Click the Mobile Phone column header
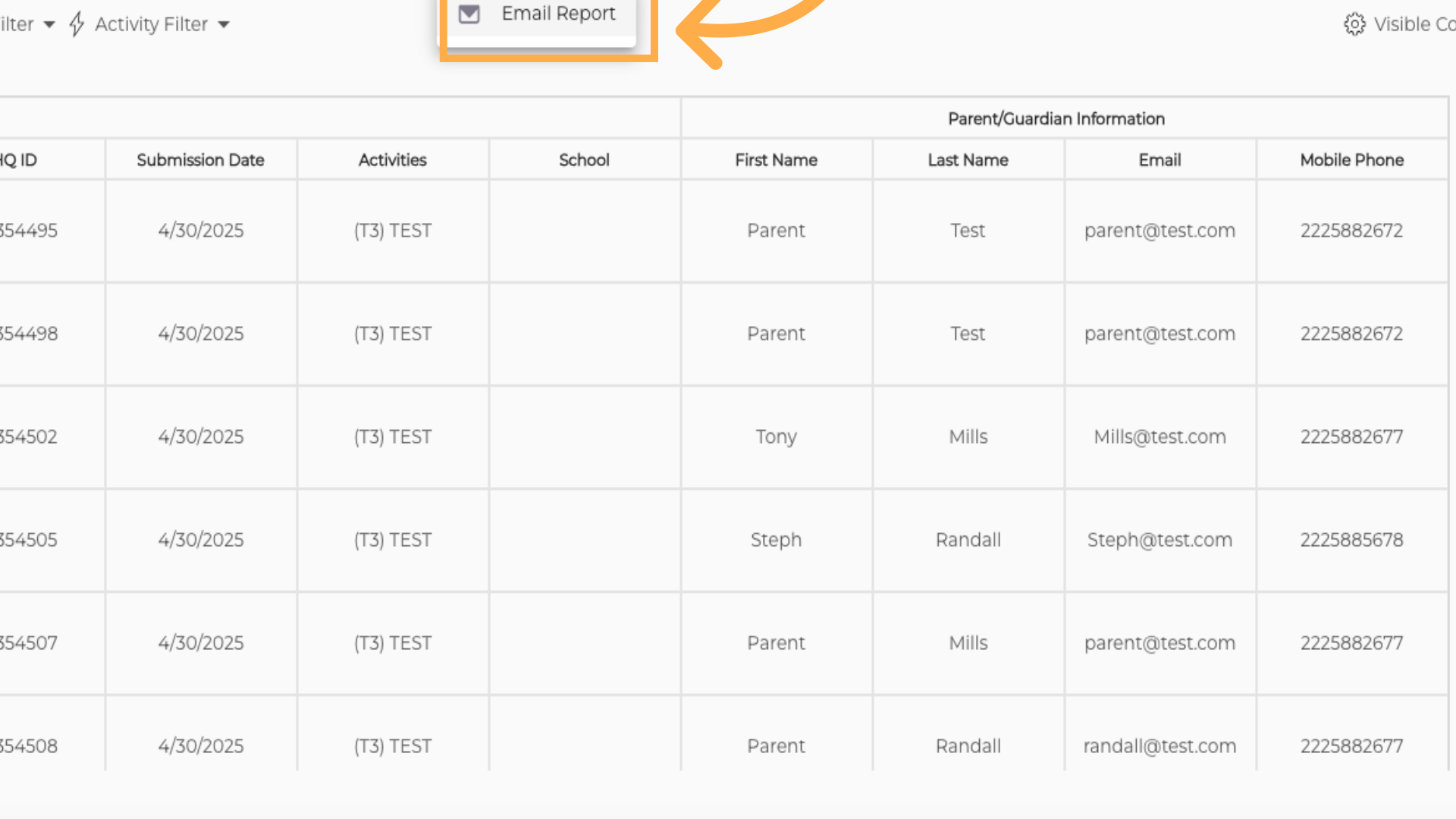 (x=1352, y=160)
